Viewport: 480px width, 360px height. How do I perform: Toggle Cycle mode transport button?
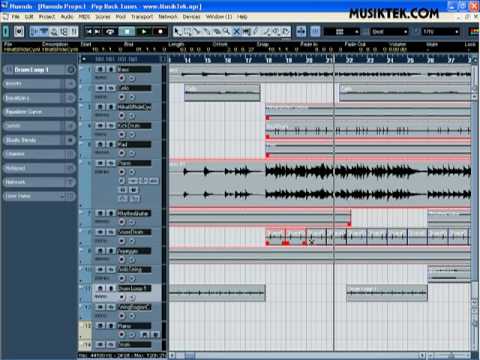click(x=110, y=32)
